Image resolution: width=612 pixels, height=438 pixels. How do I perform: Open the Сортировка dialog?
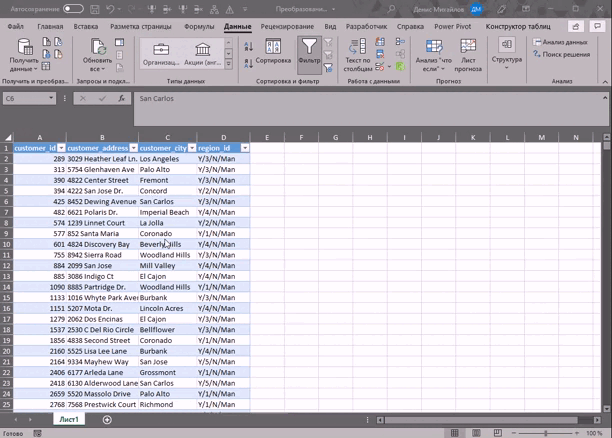273,51
